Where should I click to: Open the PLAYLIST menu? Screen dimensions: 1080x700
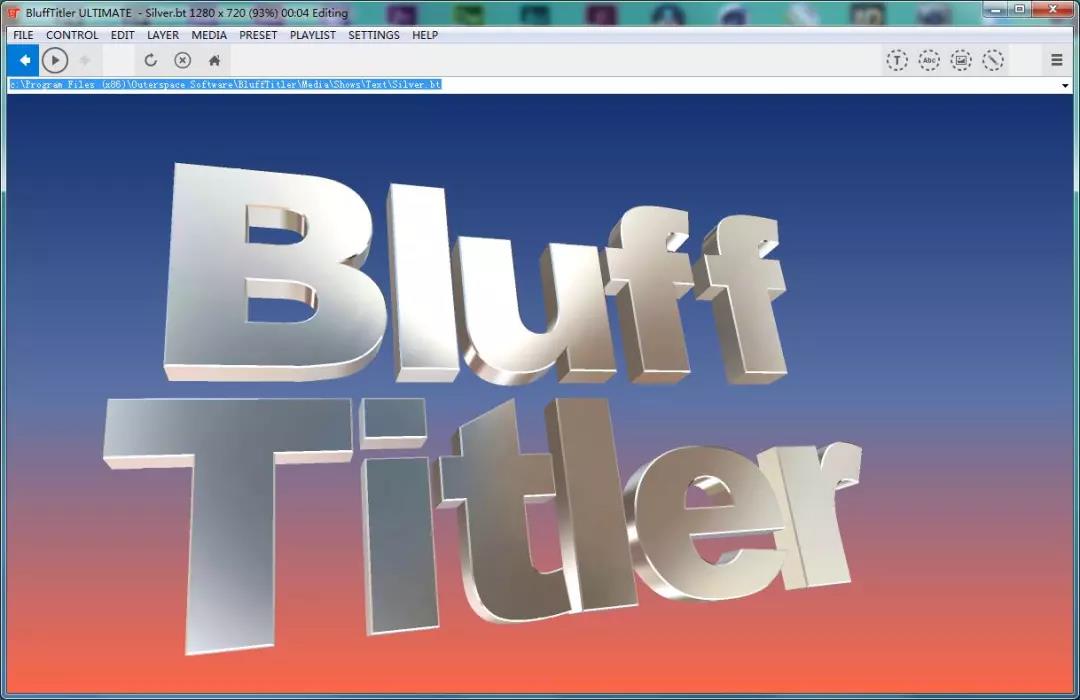pyautogui.click(x=313, y=35)
